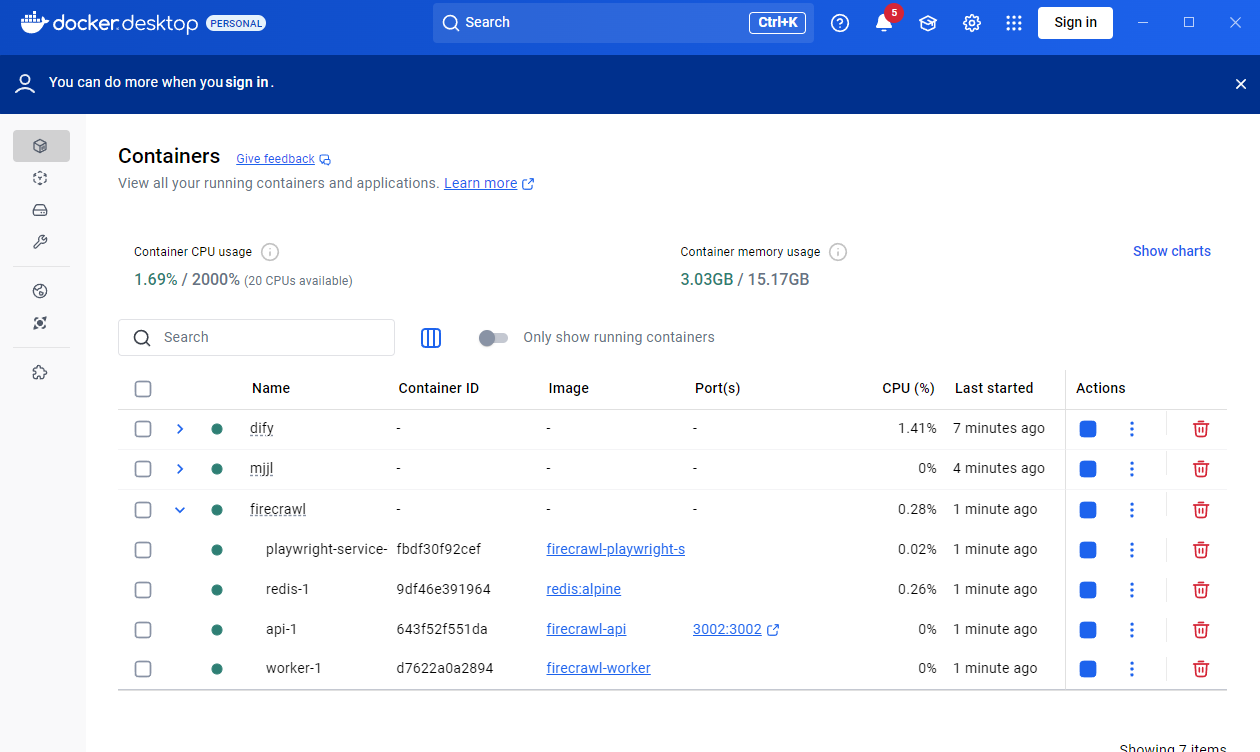Click the Show charts link
The width and height of the screenshot is (1260, 752).
click(1171, 251)
